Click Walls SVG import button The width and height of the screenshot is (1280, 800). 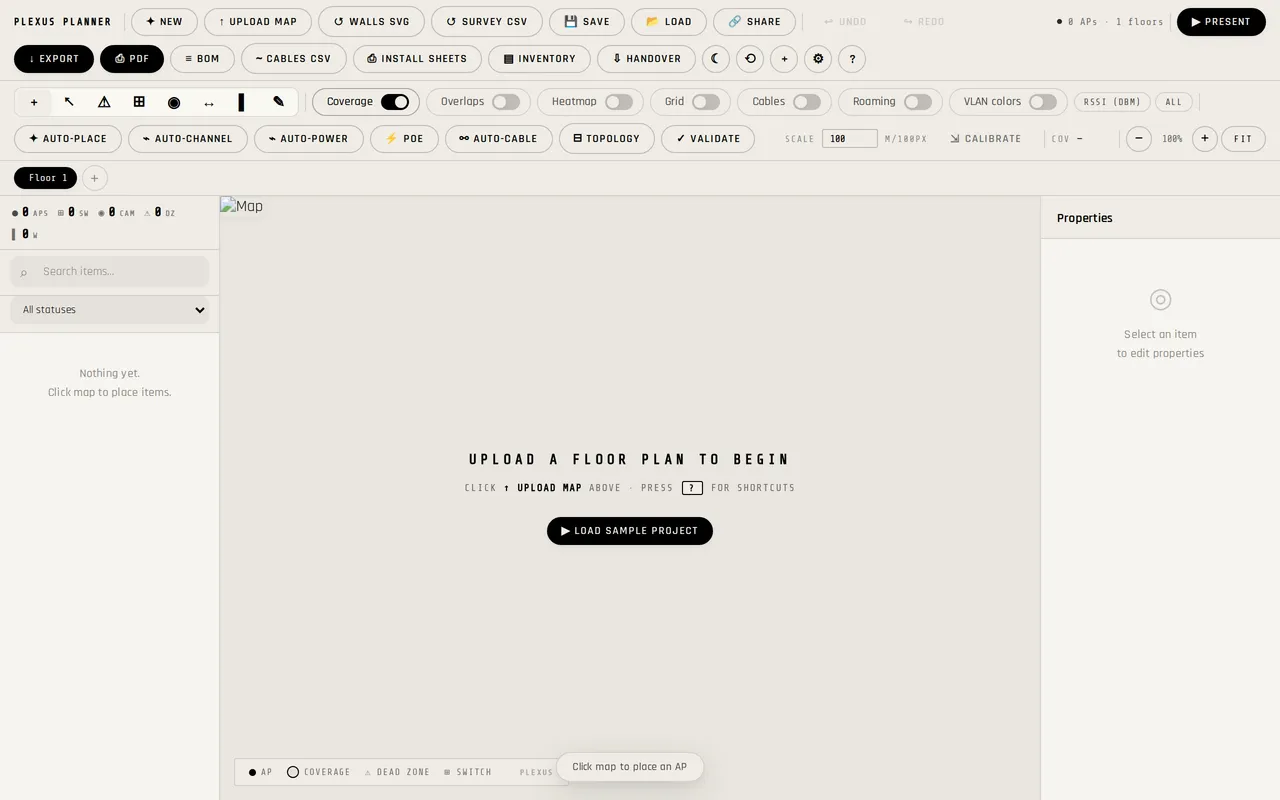371,22
